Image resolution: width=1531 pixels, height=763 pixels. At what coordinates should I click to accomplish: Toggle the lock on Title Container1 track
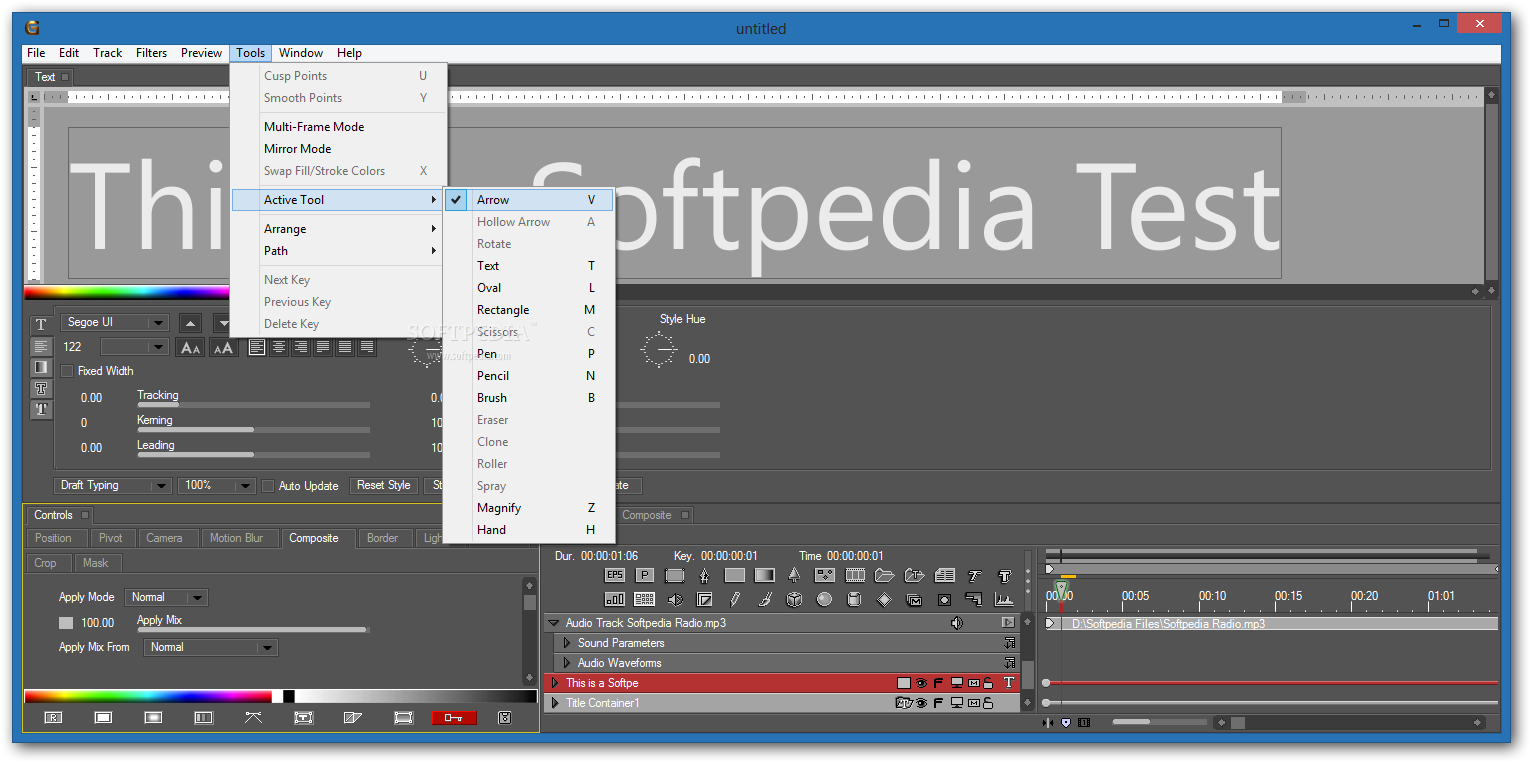click(x=988, y=703)
